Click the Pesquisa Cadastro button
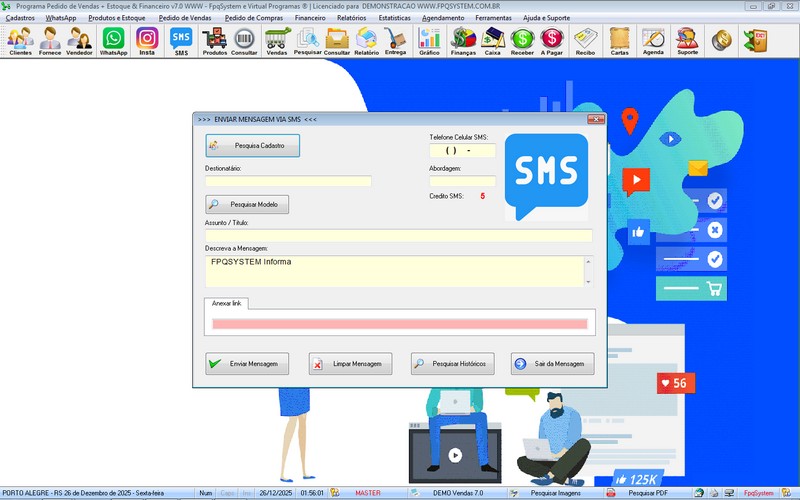Screen dimensions: 800x500 point(253,145)
